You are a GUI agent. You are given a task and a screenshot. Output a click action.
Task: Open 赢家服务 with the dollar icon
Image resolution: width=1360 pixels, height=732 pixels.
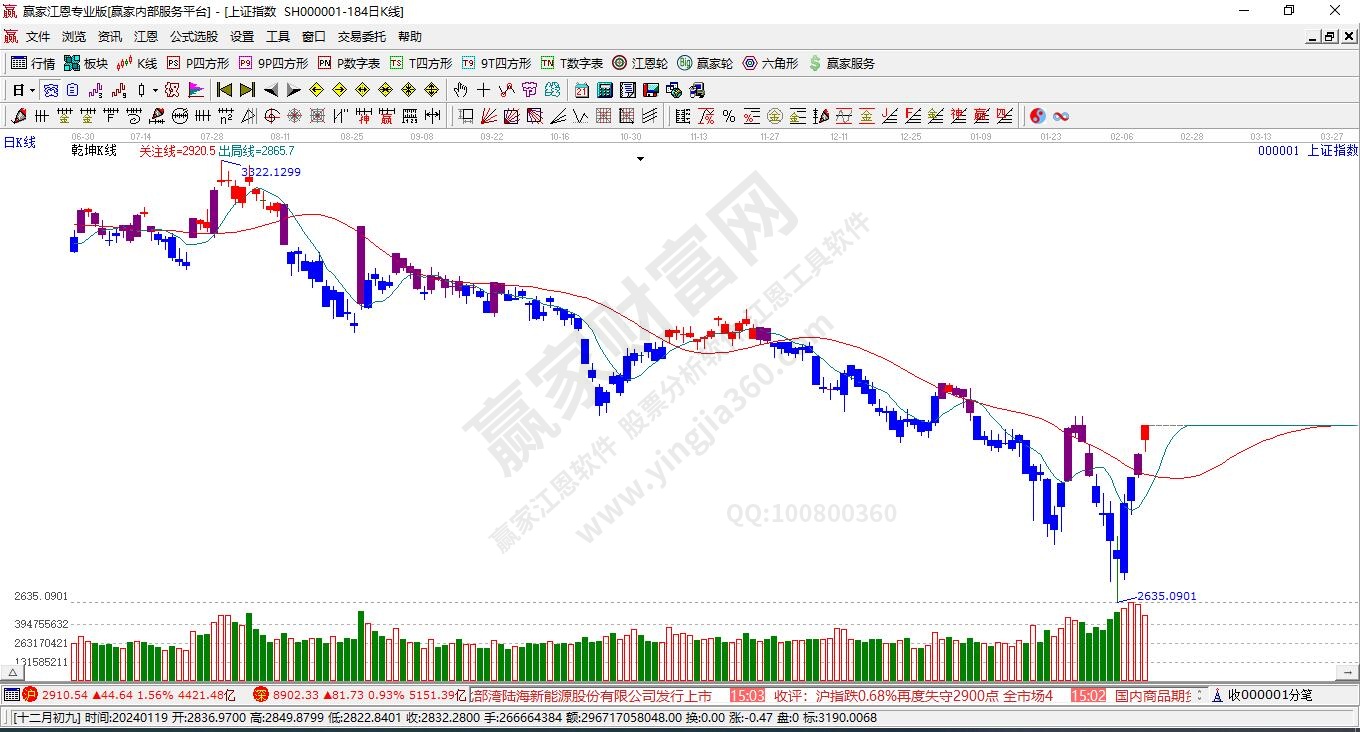coord(841,63)
